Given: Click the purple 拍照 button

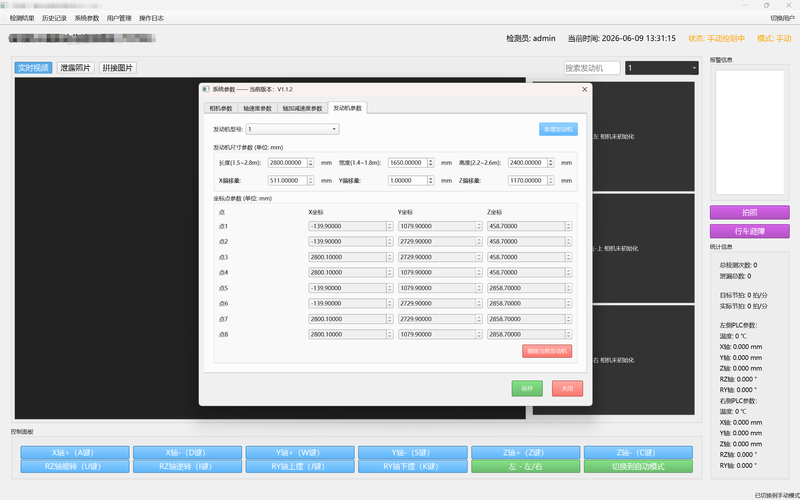Looking at the screenshot, I should click(749, 212).
